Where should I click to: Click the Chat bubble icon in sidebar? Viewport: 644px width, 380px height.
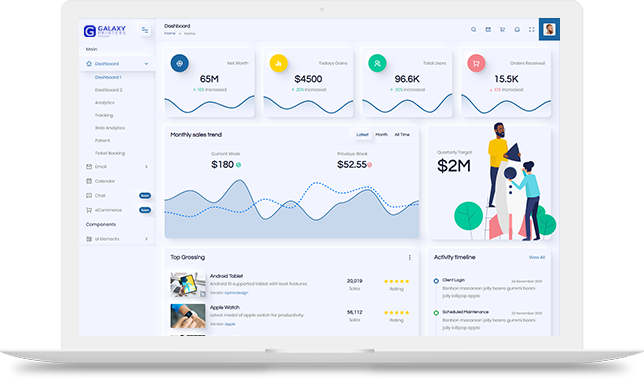(x=89, y=196)
